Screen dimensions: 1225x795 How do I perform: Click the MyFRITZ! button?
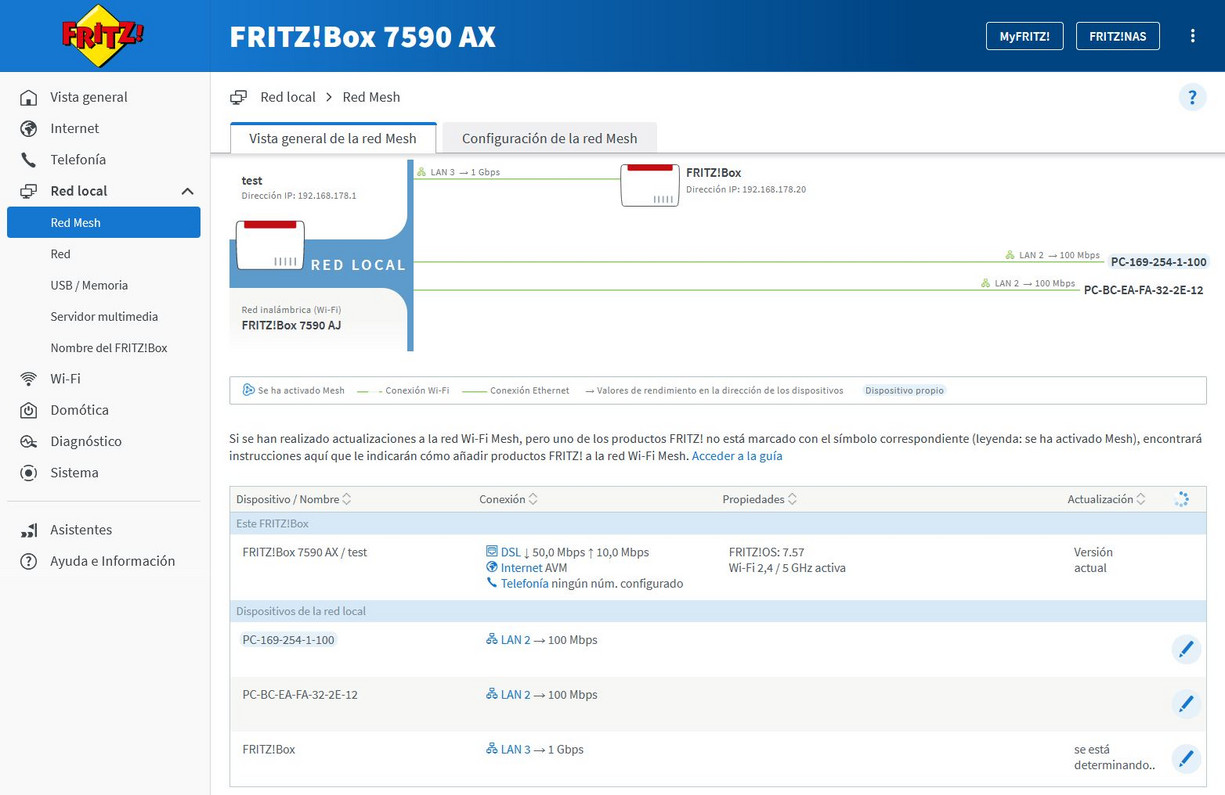pos(1024,36)
